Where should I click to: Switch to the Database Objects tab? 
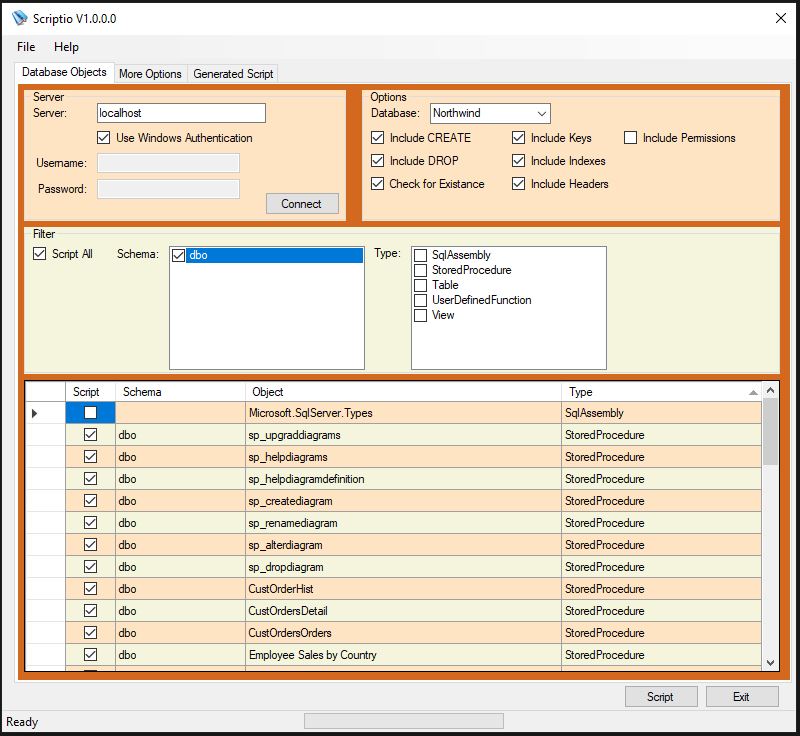click(64, 72)
